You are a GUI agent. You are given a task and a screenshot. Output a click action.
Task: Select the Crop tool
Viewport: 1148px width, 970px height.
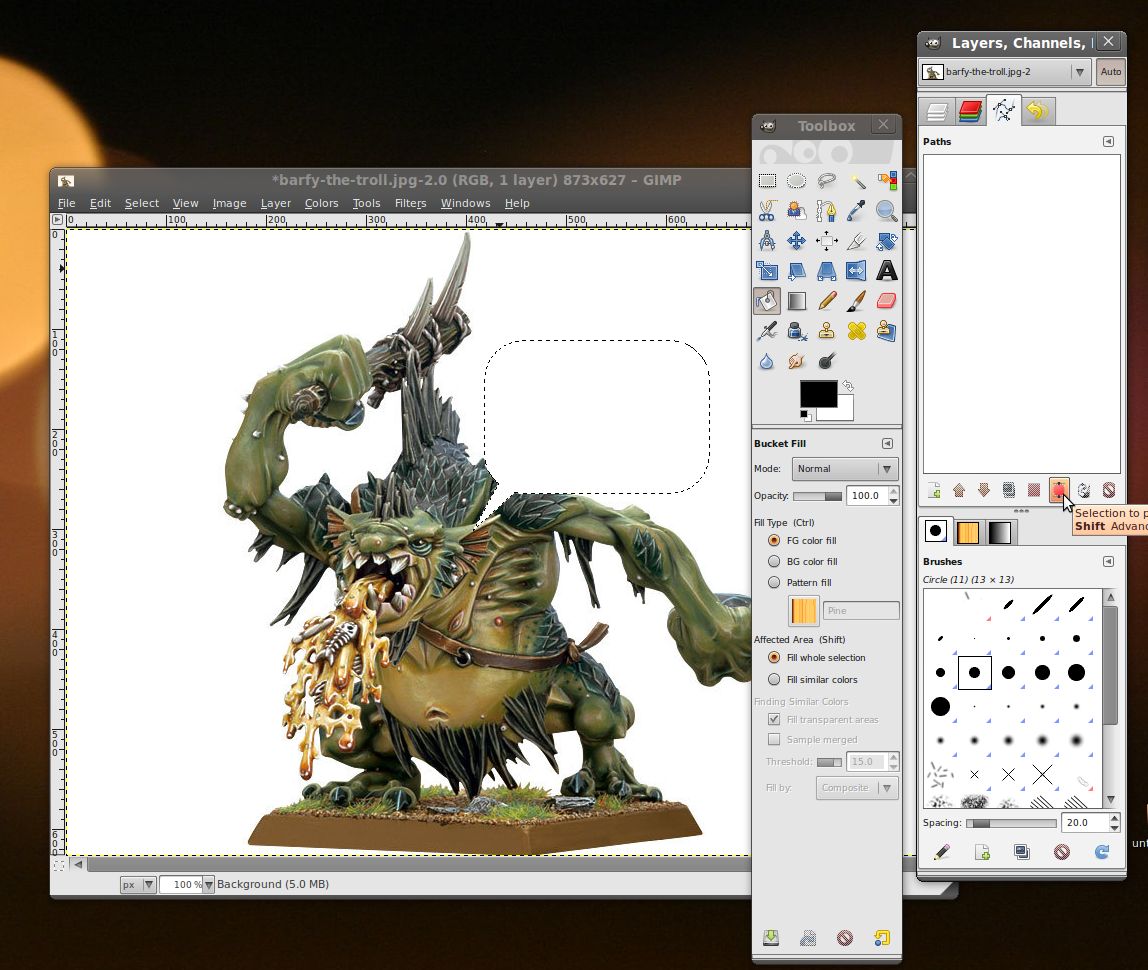[x=857, y=241]
